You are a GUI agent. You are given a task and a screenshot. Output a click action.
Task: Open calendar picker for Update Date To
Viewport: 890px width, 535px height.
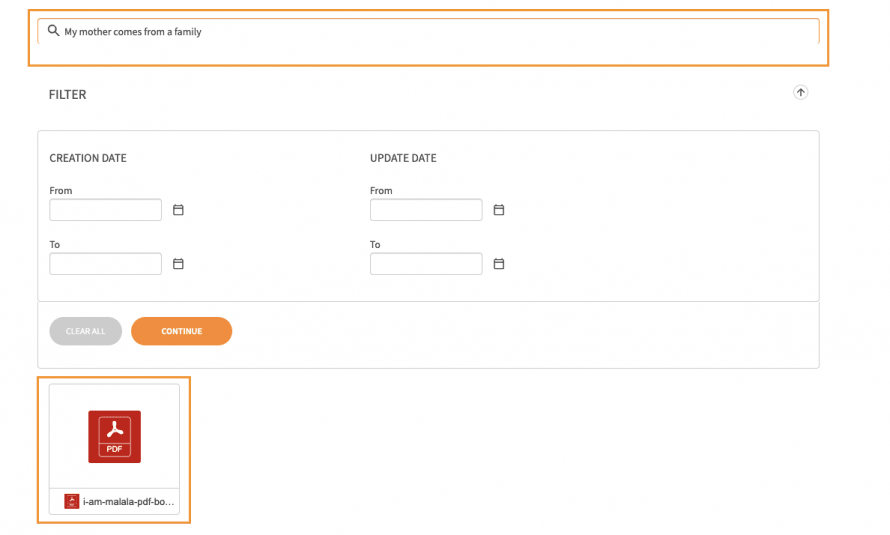pyautogui.click(x=499, y=264)
